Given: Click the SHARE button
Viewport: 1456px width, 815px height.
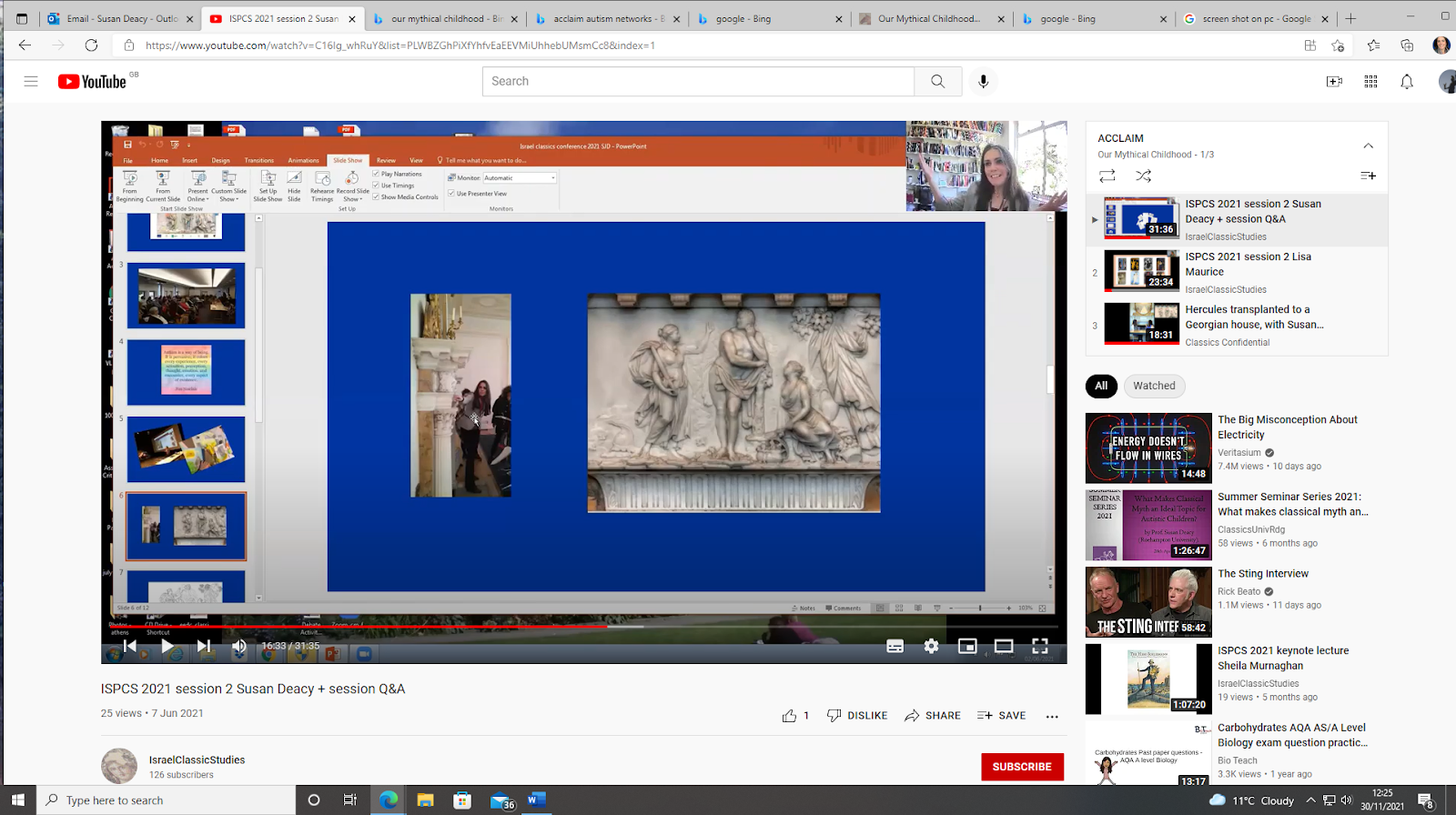Looking at the screenshot, I should 933,716.
